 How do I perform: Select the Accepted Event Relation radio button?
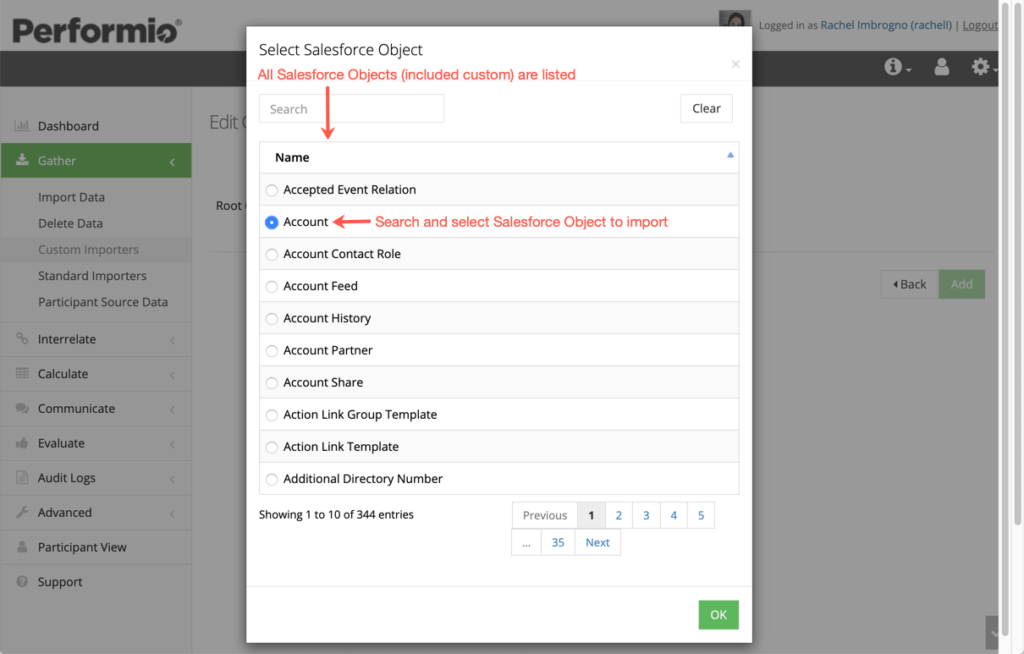pyautogui.click(x=272, y=190)
